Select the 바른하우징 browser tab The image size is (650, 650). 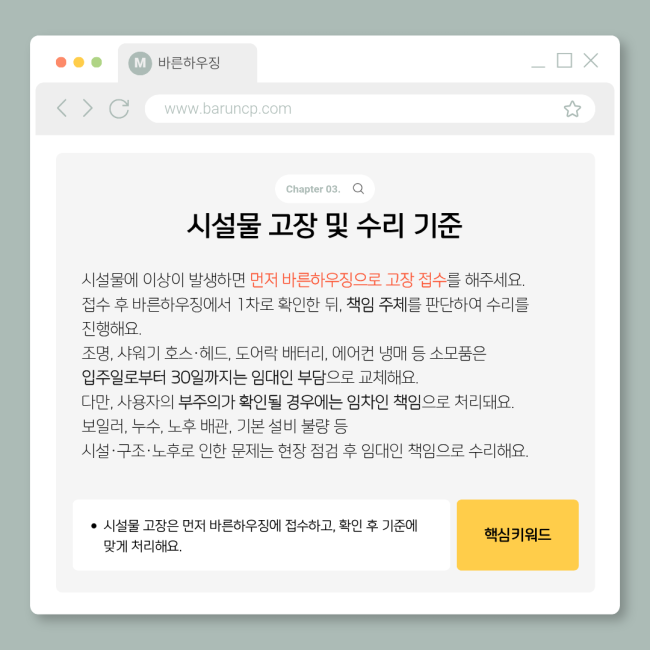pyautogui.click(x=187, y=63)
